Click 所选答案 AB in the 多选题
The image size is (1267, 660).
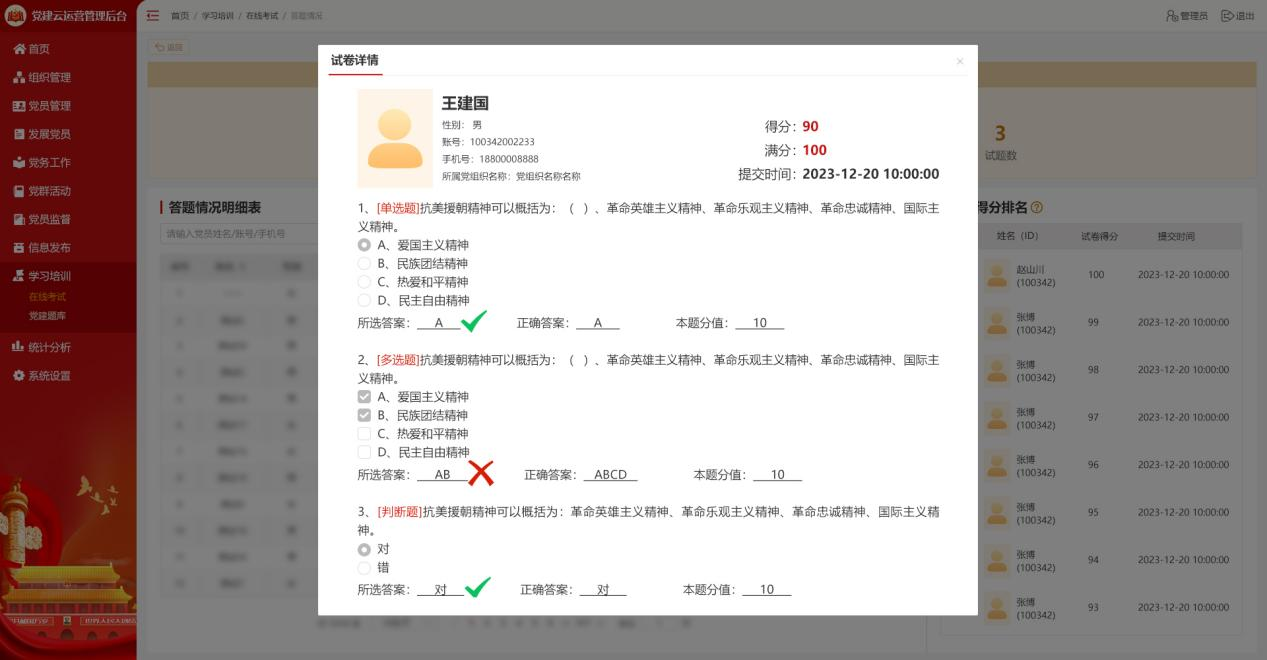442,475
